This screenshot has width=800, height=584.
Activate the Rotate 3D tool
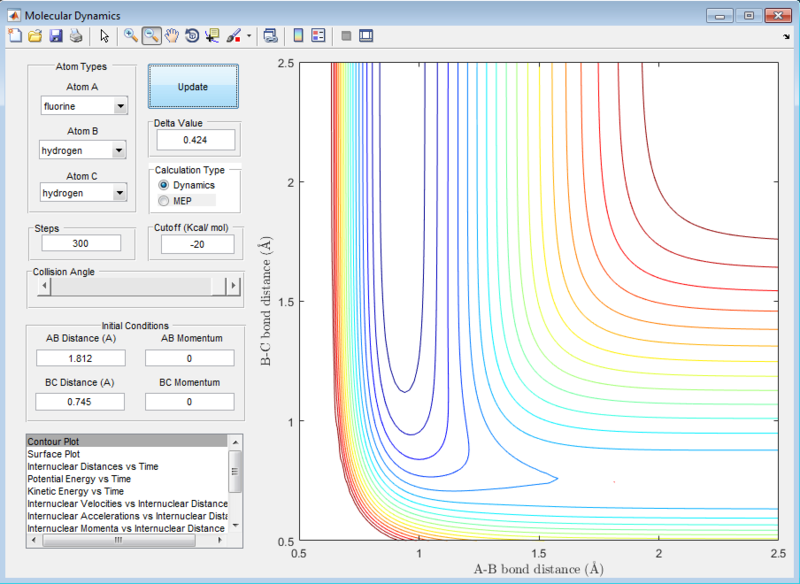coord(192,36)
